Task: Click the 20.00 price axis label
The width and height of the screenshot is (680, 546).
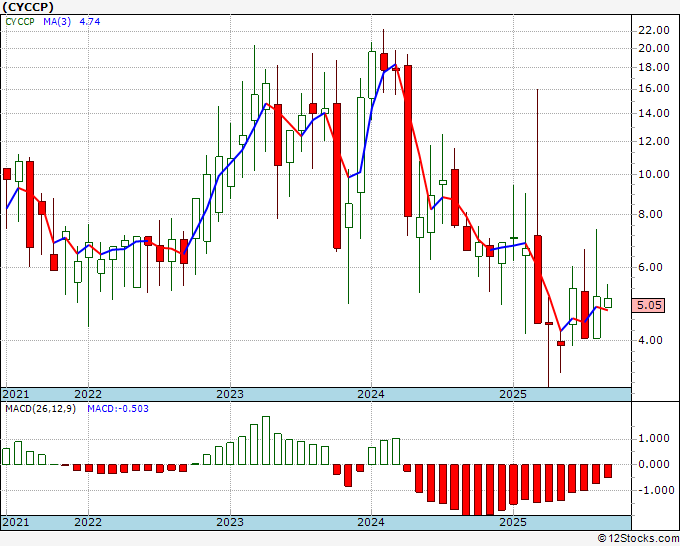Action: (654, 48)
